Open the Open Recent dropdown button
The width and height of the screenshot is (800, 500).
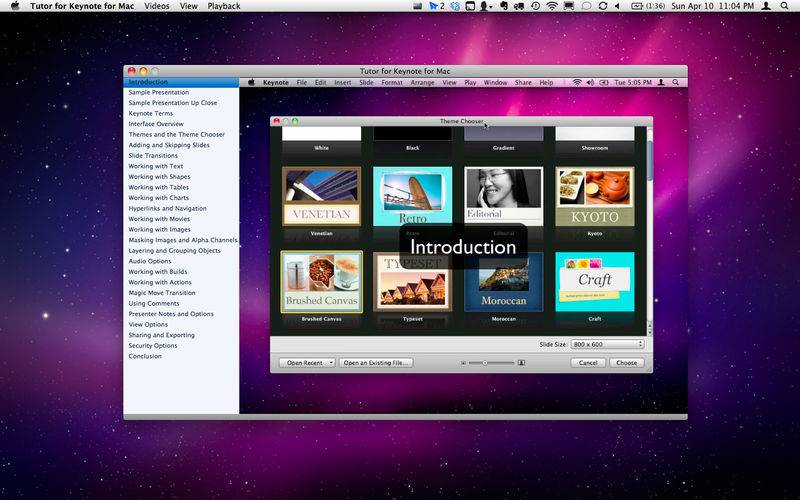307,363
